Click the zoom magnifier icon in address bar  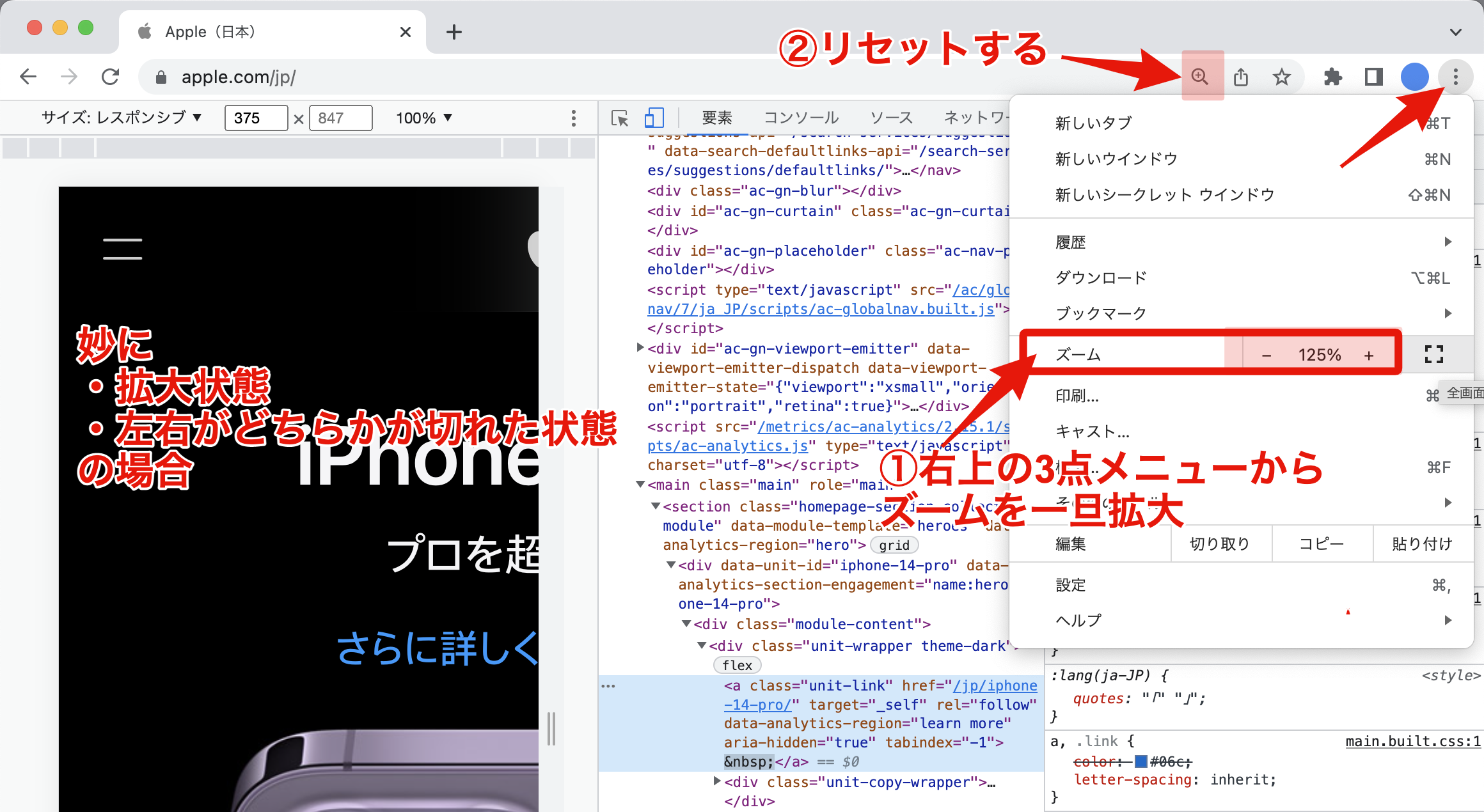click(1200, 77)
